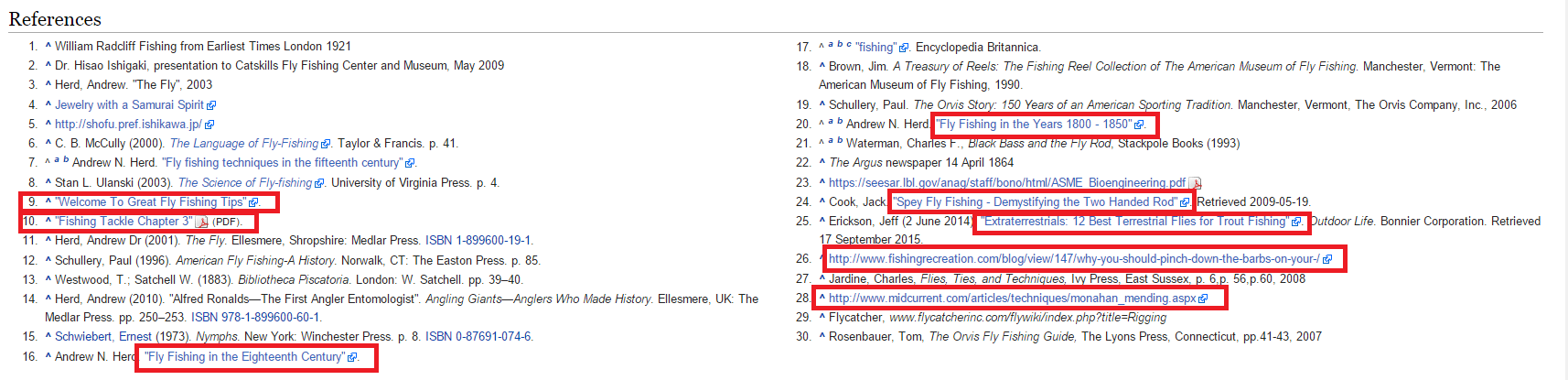
Task: Click text 'Black Bass and the Fly Rod'
Action: tap(1039, 144)
